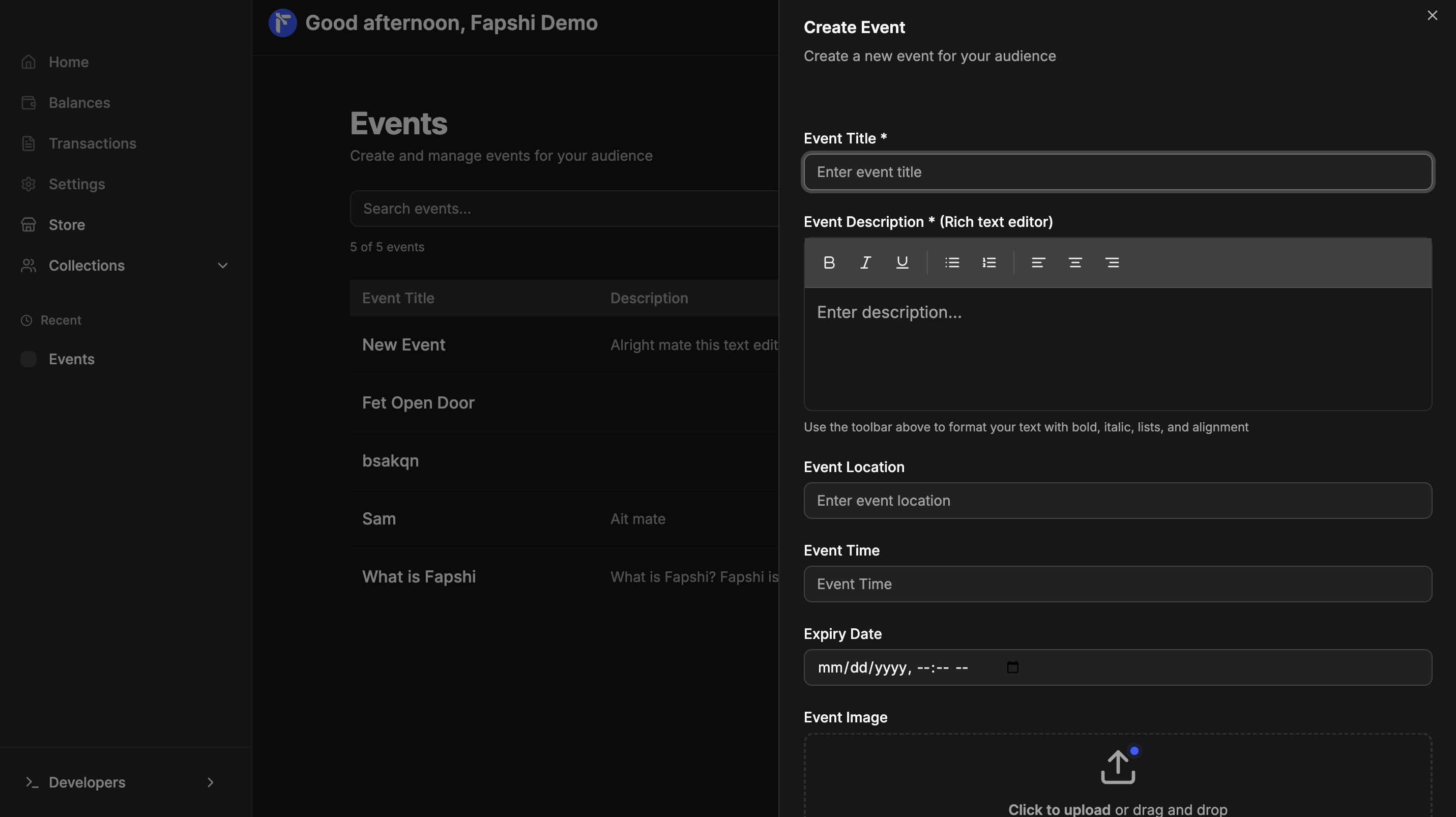Open the 'New Event' row

[564, 345]
